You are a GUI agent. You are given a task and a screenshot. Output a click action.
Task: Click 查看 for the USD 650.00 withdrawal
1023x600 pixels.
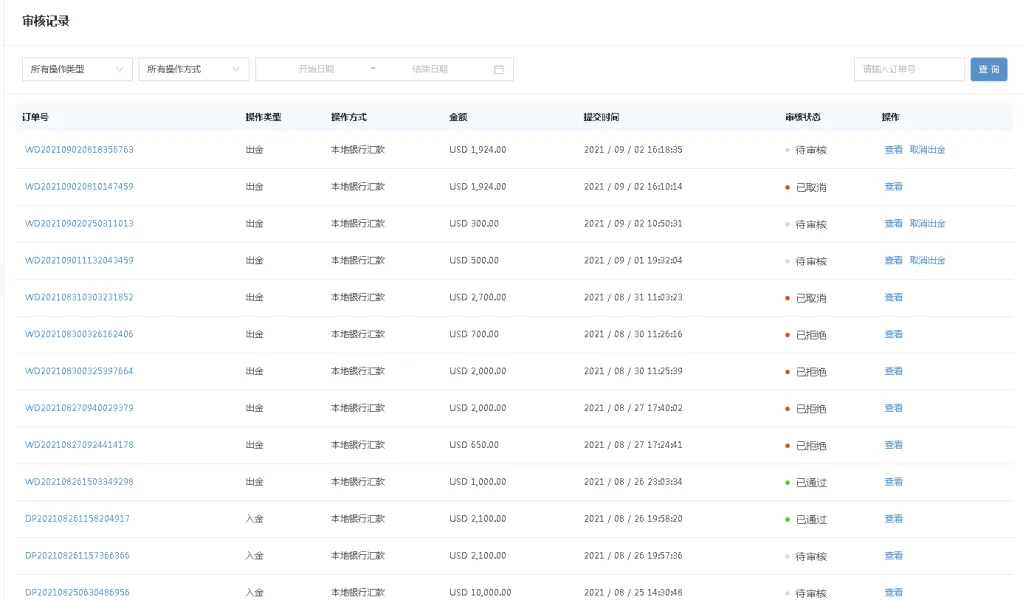(x=893, y=445)
